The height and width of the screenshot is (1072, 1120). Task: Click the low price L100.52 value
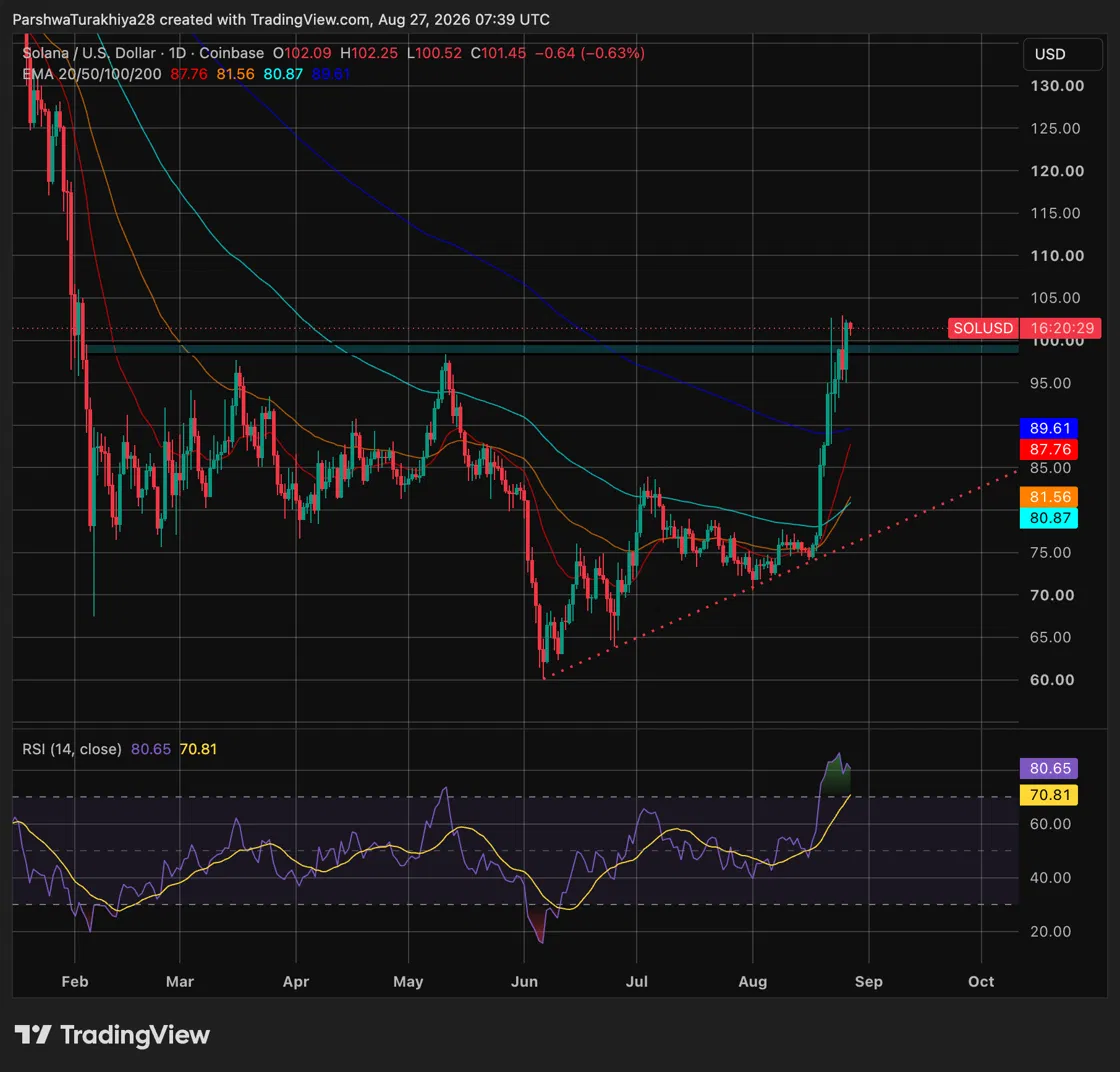pyautogui.click(x=434, y=53)
